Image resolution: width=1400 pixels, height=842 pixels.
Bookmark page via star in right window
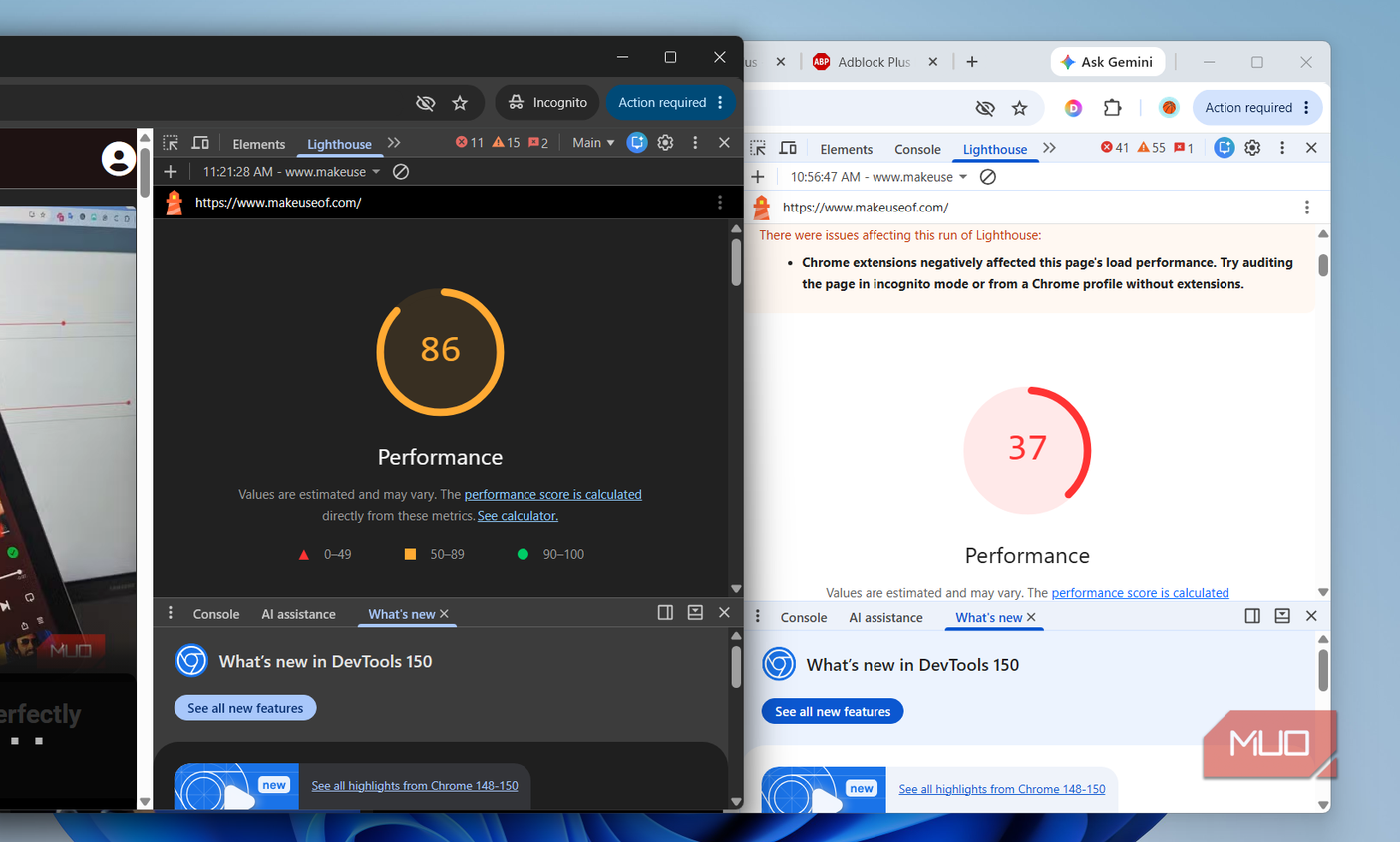(1019, 108)
